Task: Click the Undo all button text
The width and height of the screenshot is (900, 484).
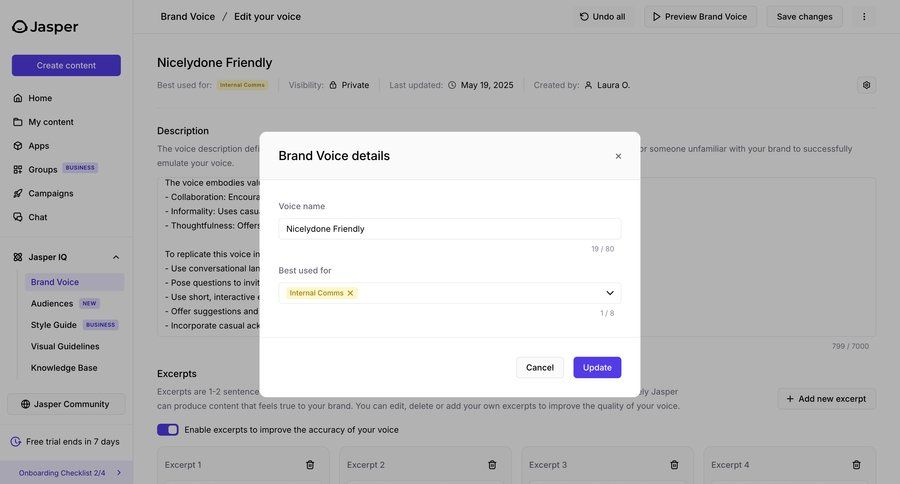Action: [x=608, y=17]
